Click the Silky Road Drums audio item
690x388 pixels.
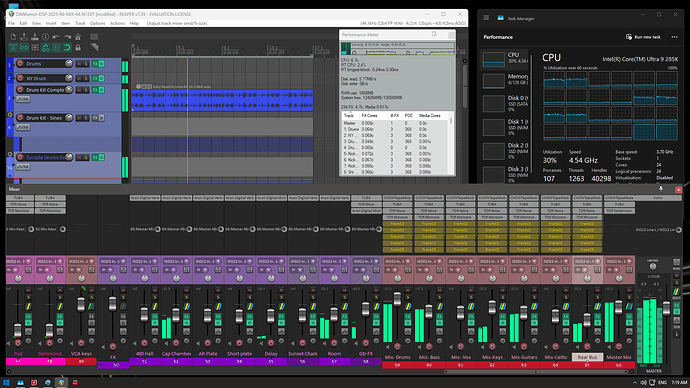[222, 100]
